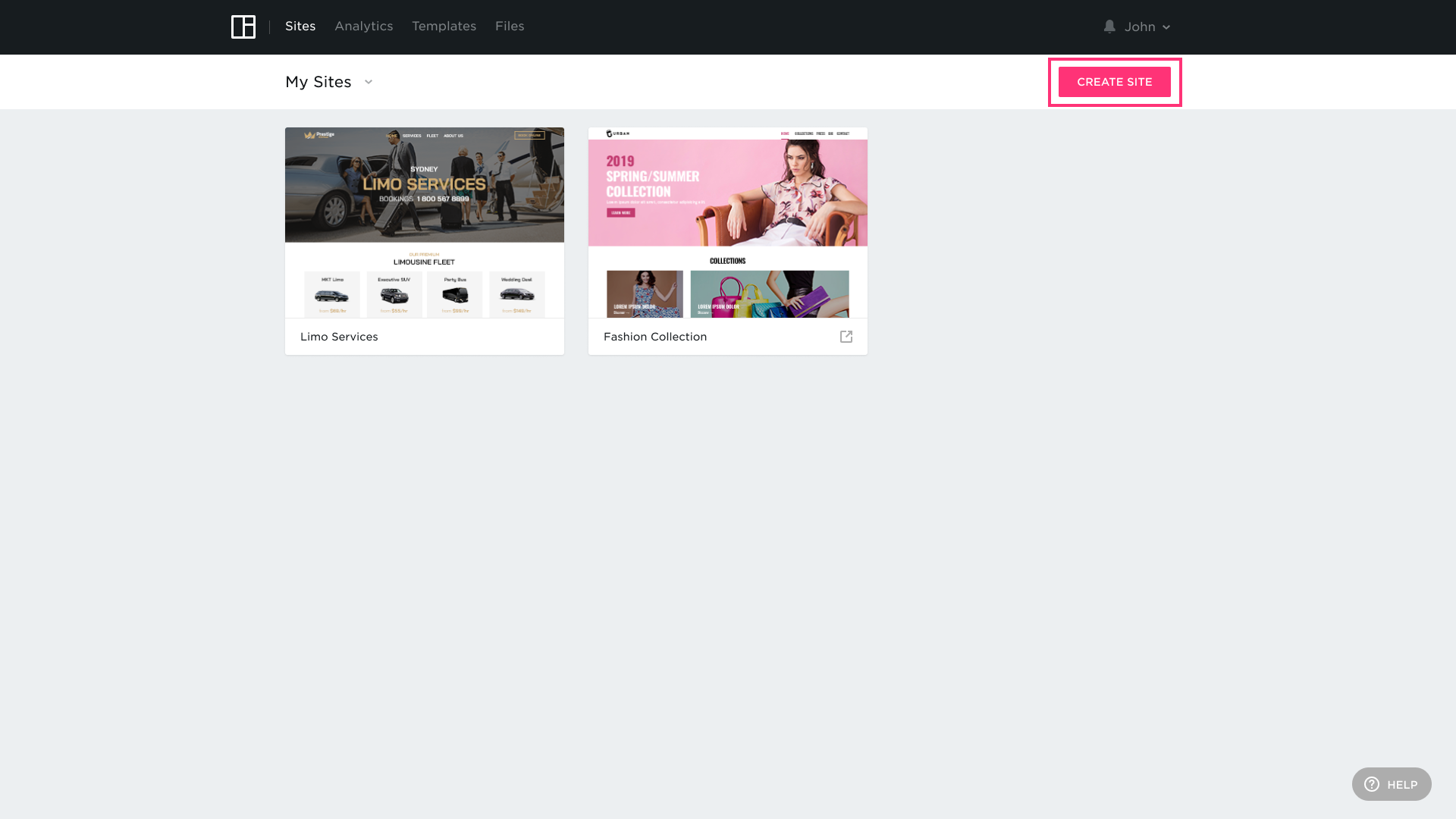Switch to the Analytics tab
Screen dimensions: 1456x819
click(x=364, y=27)
